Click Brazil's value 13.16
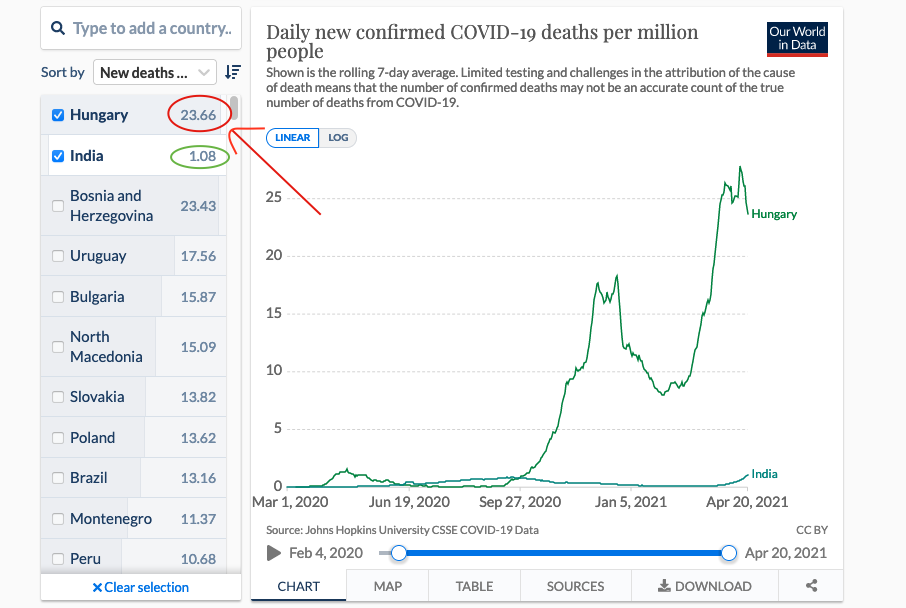Screen dimensions: 906x608 coord(198,478)
